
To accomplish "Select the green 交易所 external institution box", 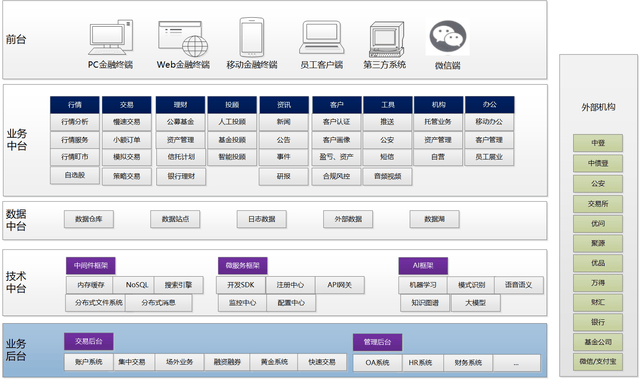I will pos(598,204).
